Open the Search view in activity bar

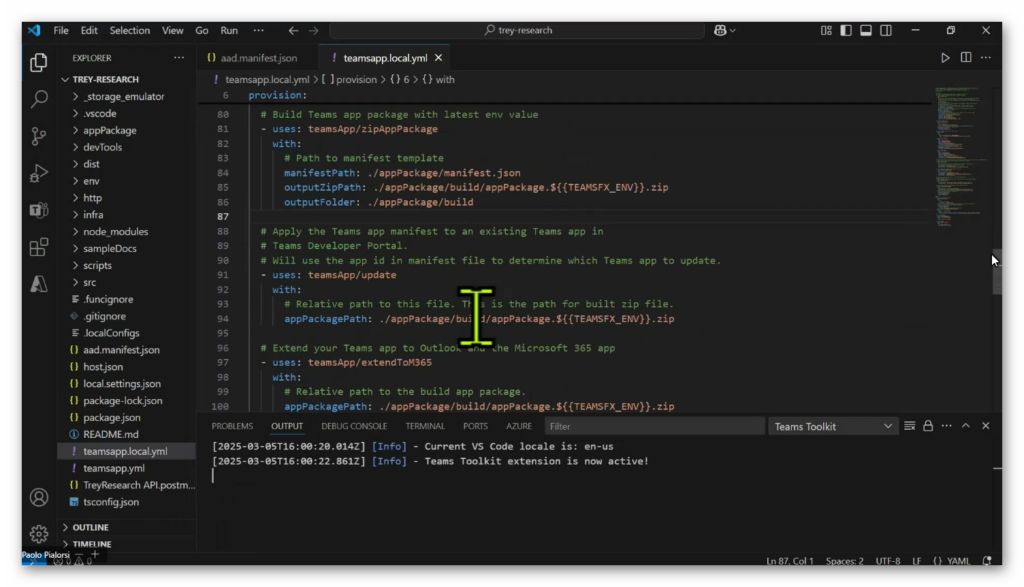pyautogui.click(x=39, y=99)
